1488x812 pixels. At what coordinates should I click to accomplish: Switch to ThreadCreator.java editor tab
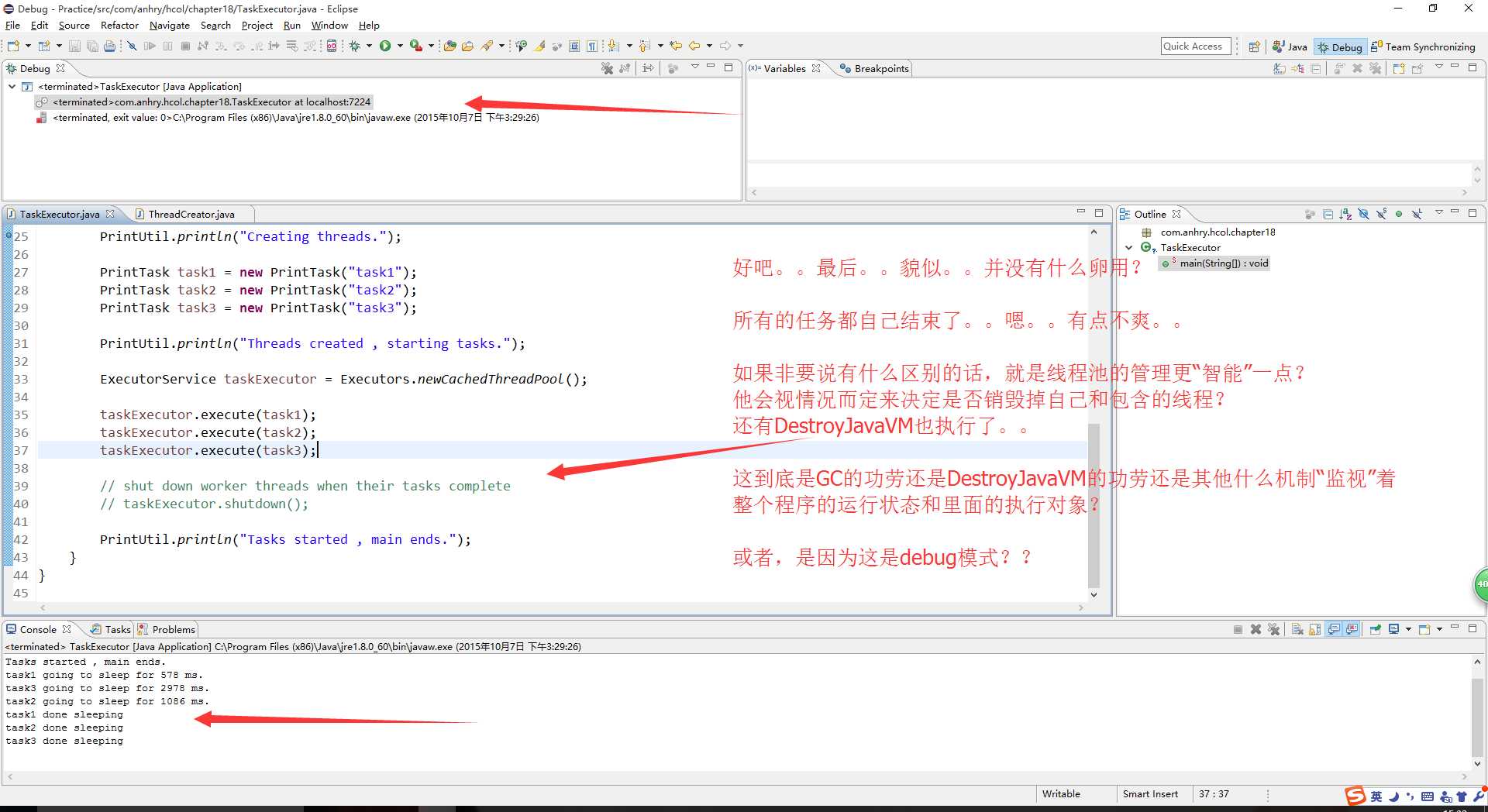[x=191, y=215]
